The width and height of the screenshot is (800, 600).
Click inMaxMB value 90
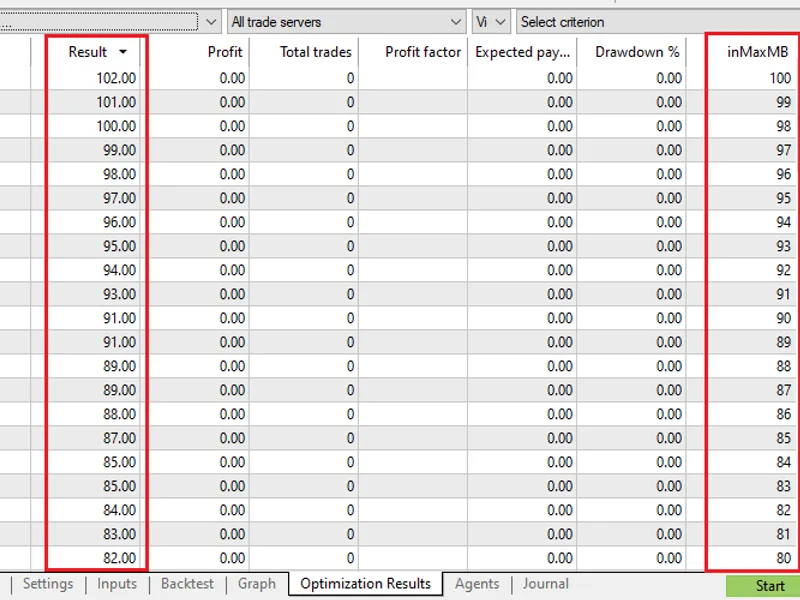[784, 318]
